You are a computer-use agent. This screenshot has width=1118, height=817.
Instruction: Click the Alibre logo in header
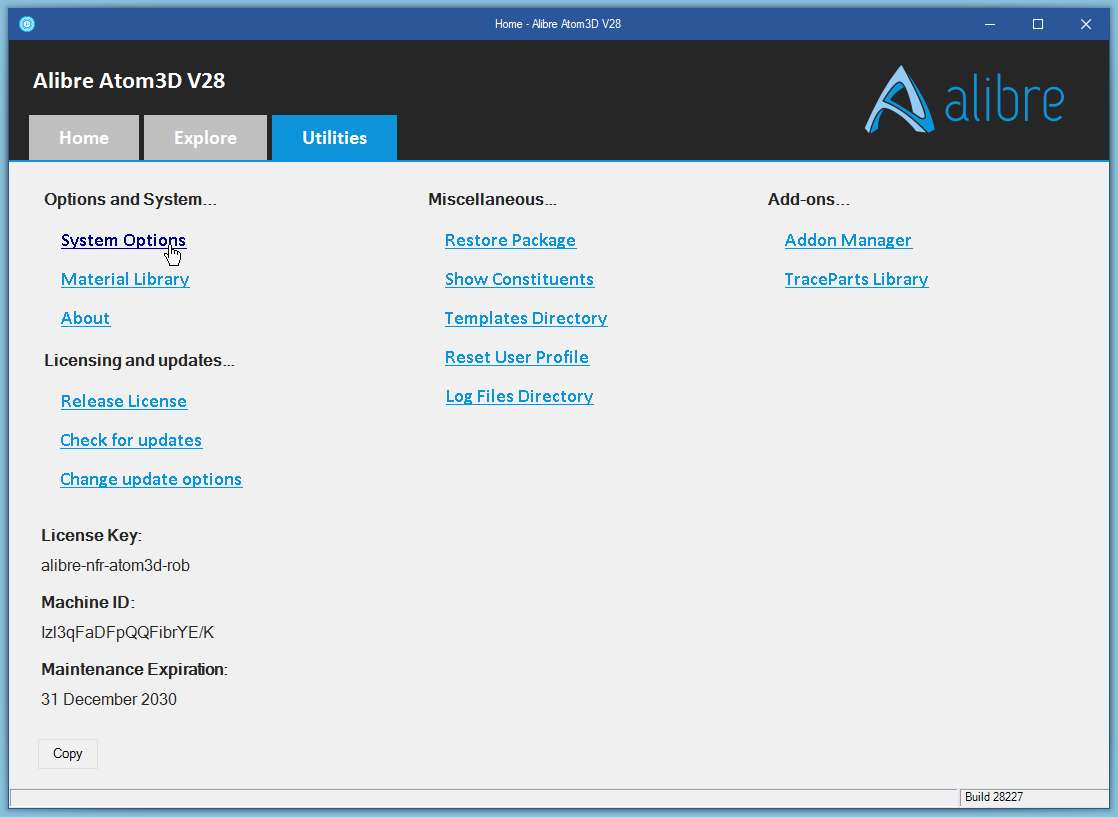coord(964,100)
